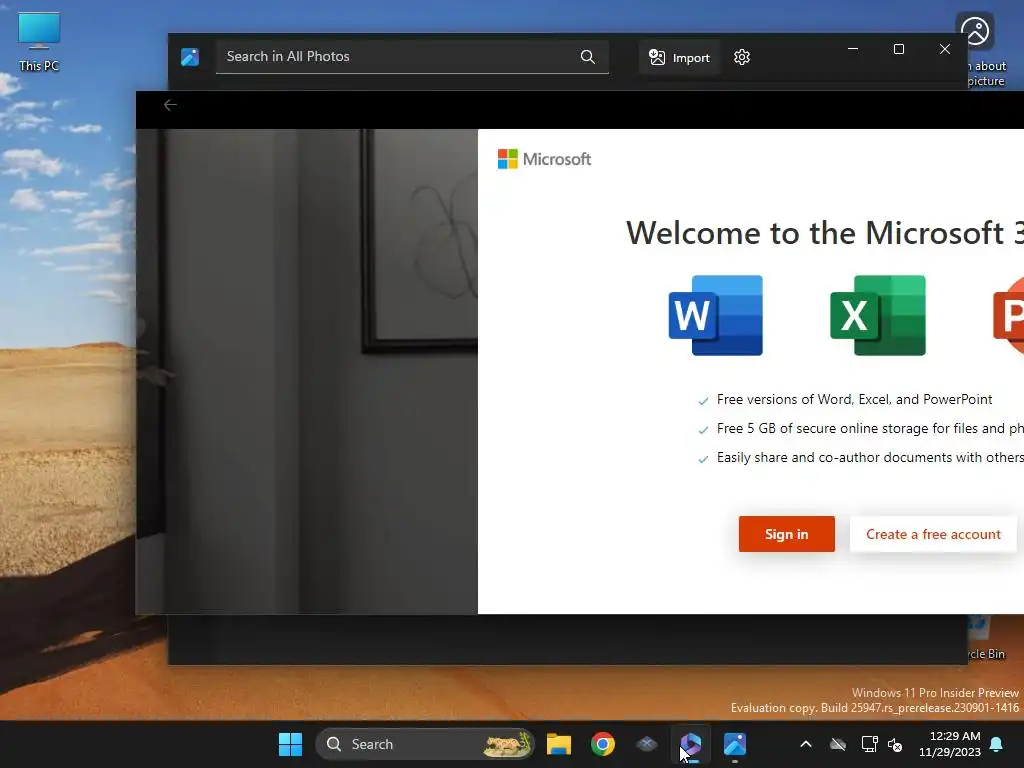Open the clock and date flyout
This screenshot has width=1024, height=768.
tap(950, 744)
